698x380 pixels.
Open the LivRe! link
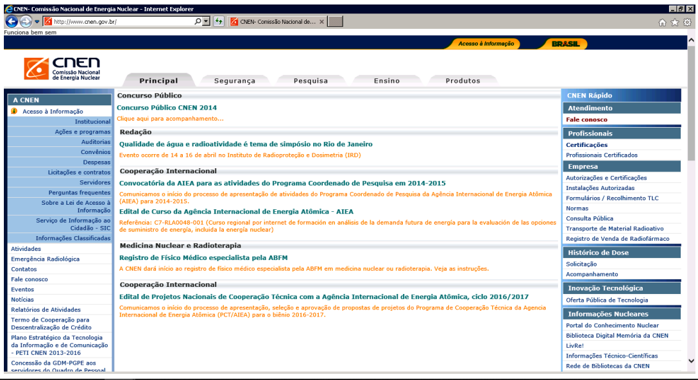click(x=575, y=346)
